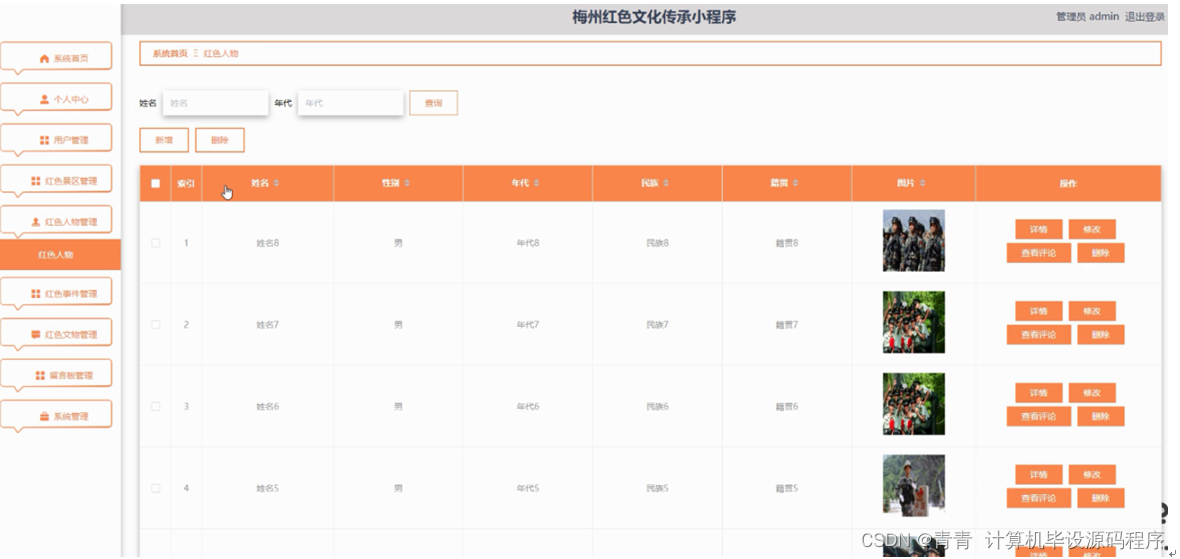
Task: Expand the 留言板管理 sidebar menu
Action: pos(56,375)
